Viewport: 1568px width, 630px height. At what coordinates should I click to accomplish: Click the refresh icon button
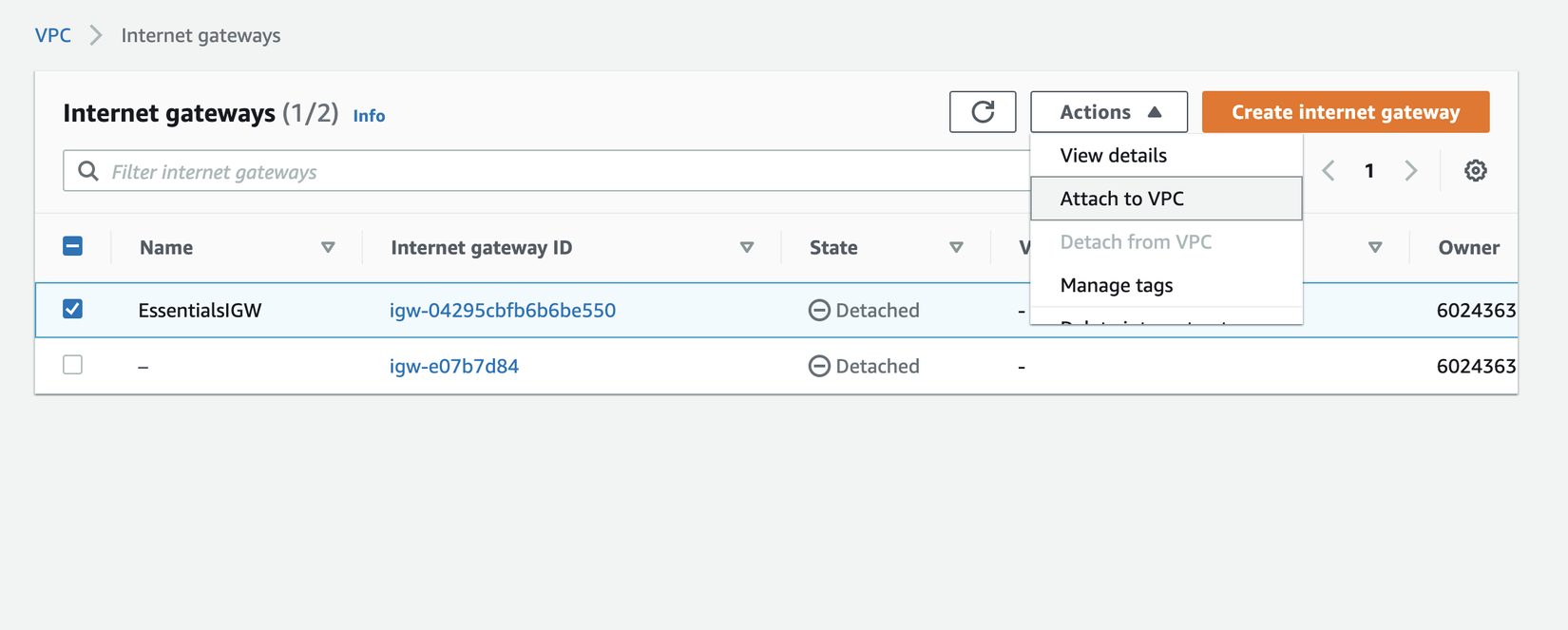[983, 112]
